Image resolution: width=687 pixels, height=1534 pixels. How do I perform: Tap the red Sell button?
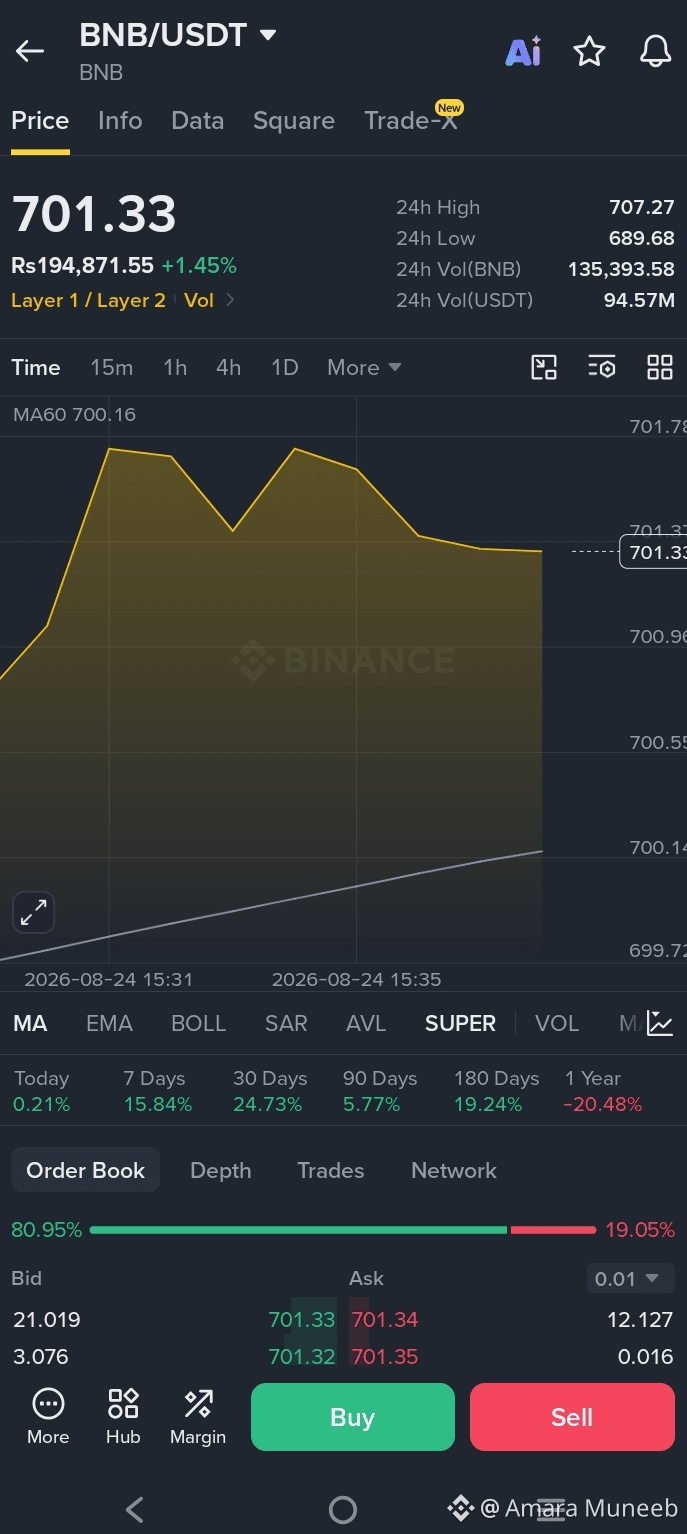[x=572, y=1417]
